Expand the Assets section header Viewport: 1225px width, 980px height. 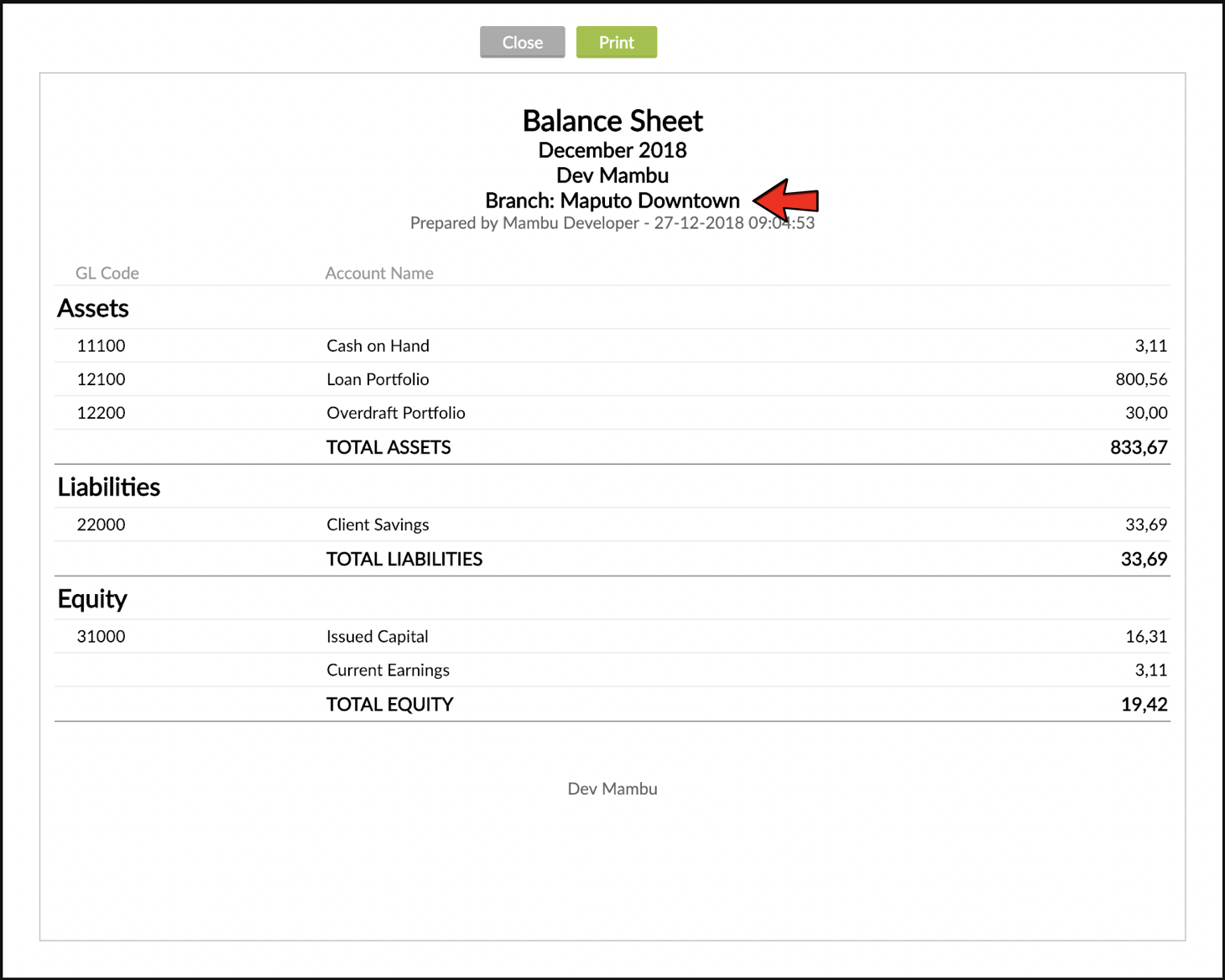click(x=92, y=309)
